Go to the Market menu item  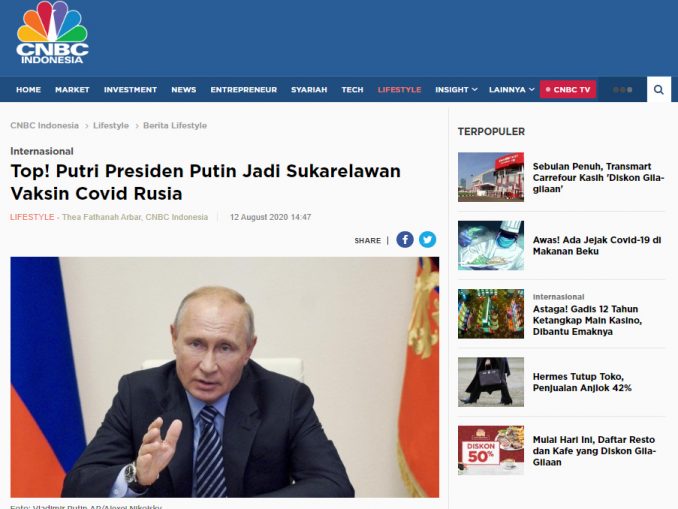click(72, 90)
